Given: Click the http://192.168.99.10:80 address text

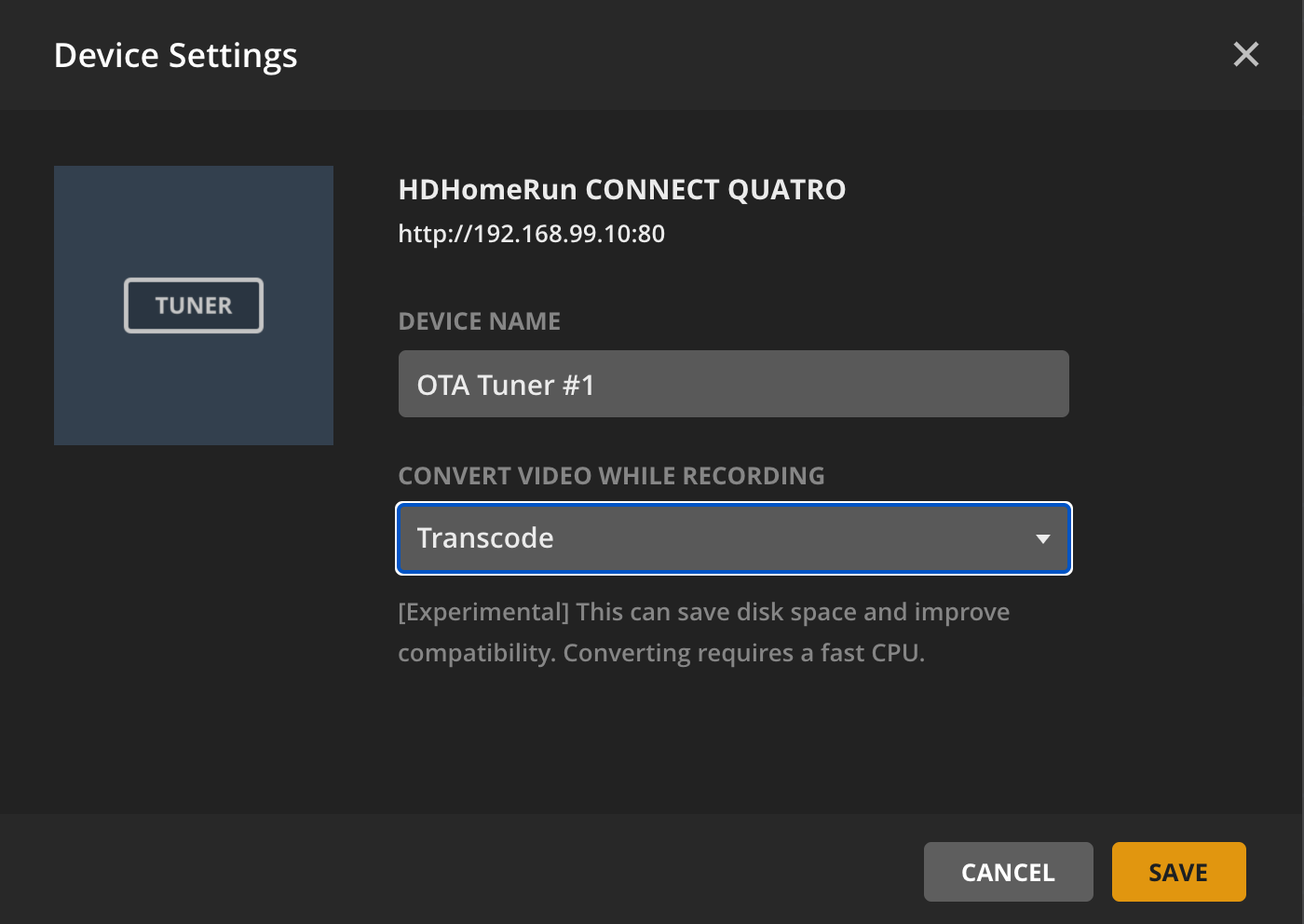Looking at the screenshot, I should click(x=532, y=234).
